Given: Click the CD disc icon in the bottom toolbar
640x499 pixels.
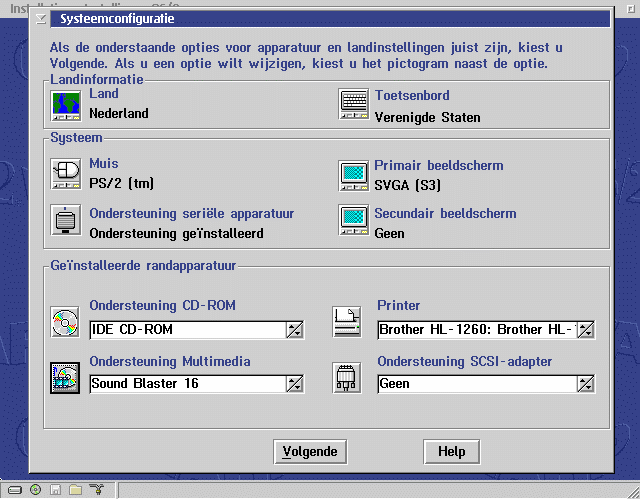Looking at the screenshot, I should click(x=36, y=490).
